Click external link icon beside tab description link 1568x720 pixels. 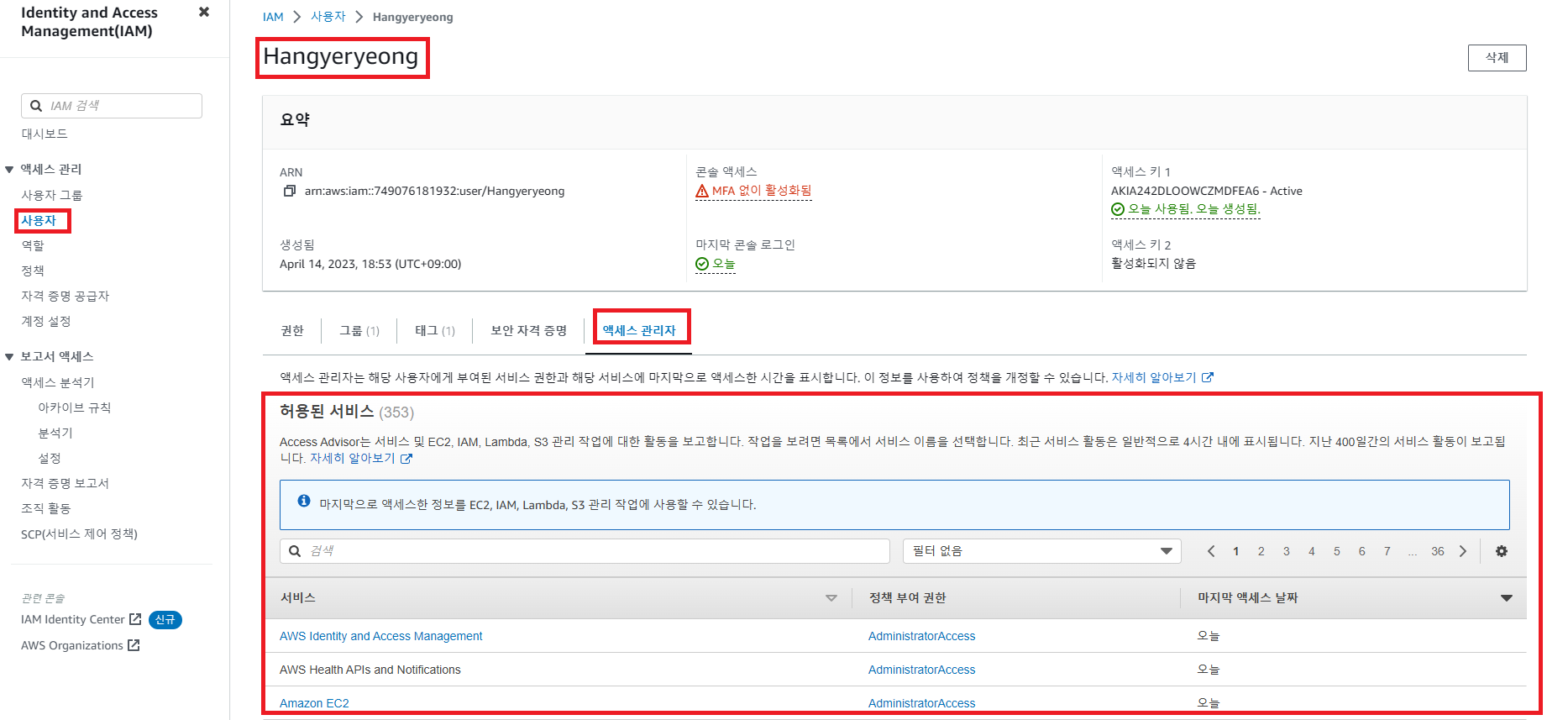(x=1208, y=377)
